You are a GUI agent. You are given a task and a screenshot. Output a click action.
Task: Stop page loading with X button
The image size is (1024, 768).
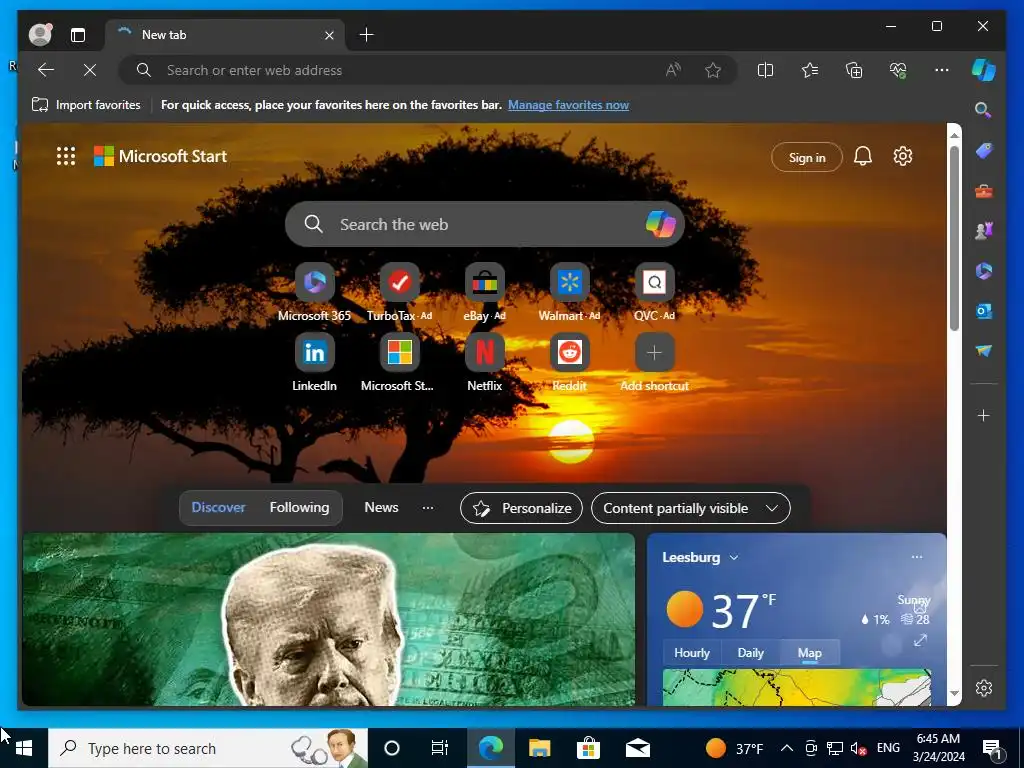[90, 70]
